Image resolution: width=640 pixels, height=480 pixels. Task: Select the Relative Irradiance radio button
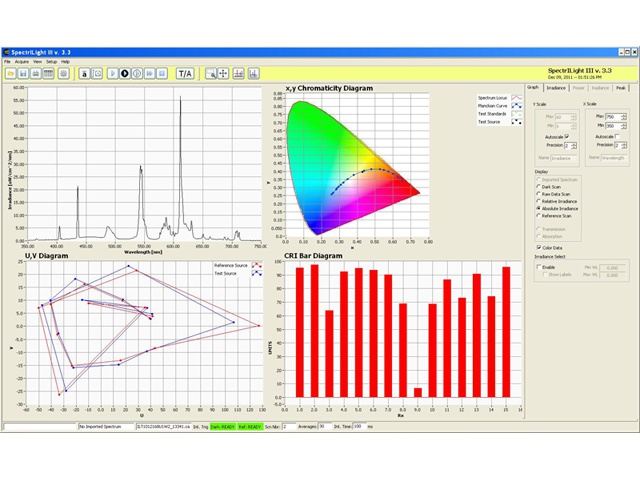pos(538,199)
